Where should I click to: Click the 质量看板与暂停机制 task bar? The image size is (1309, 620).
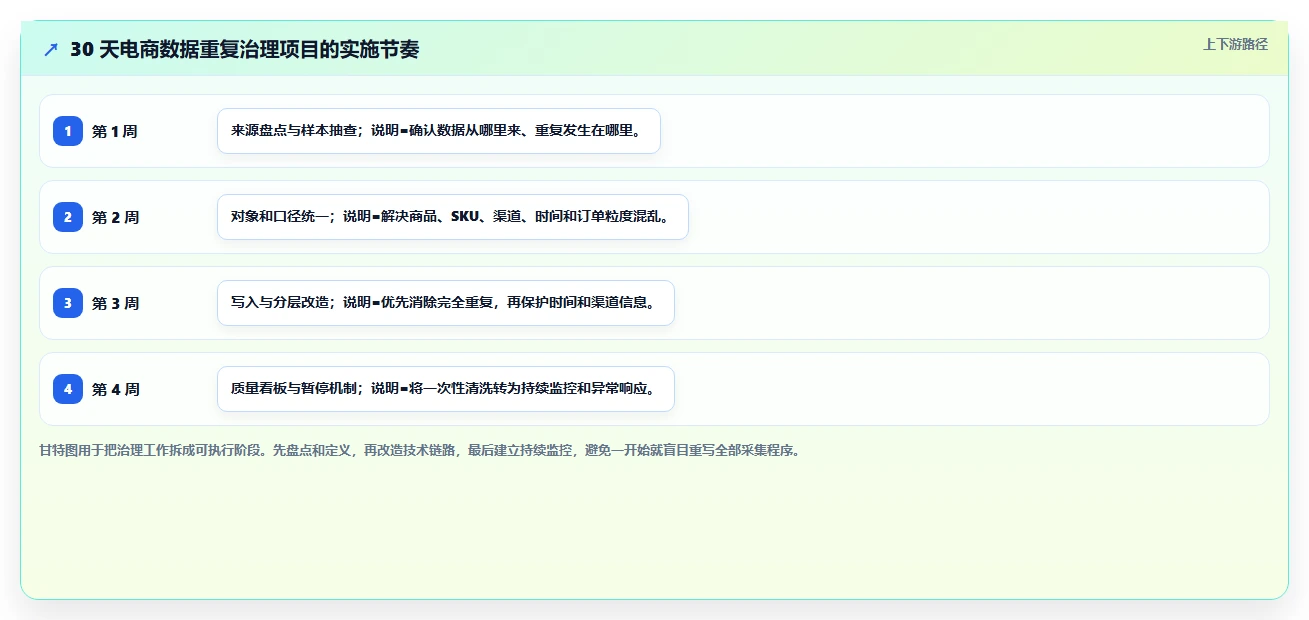click(x=446, y=389)
